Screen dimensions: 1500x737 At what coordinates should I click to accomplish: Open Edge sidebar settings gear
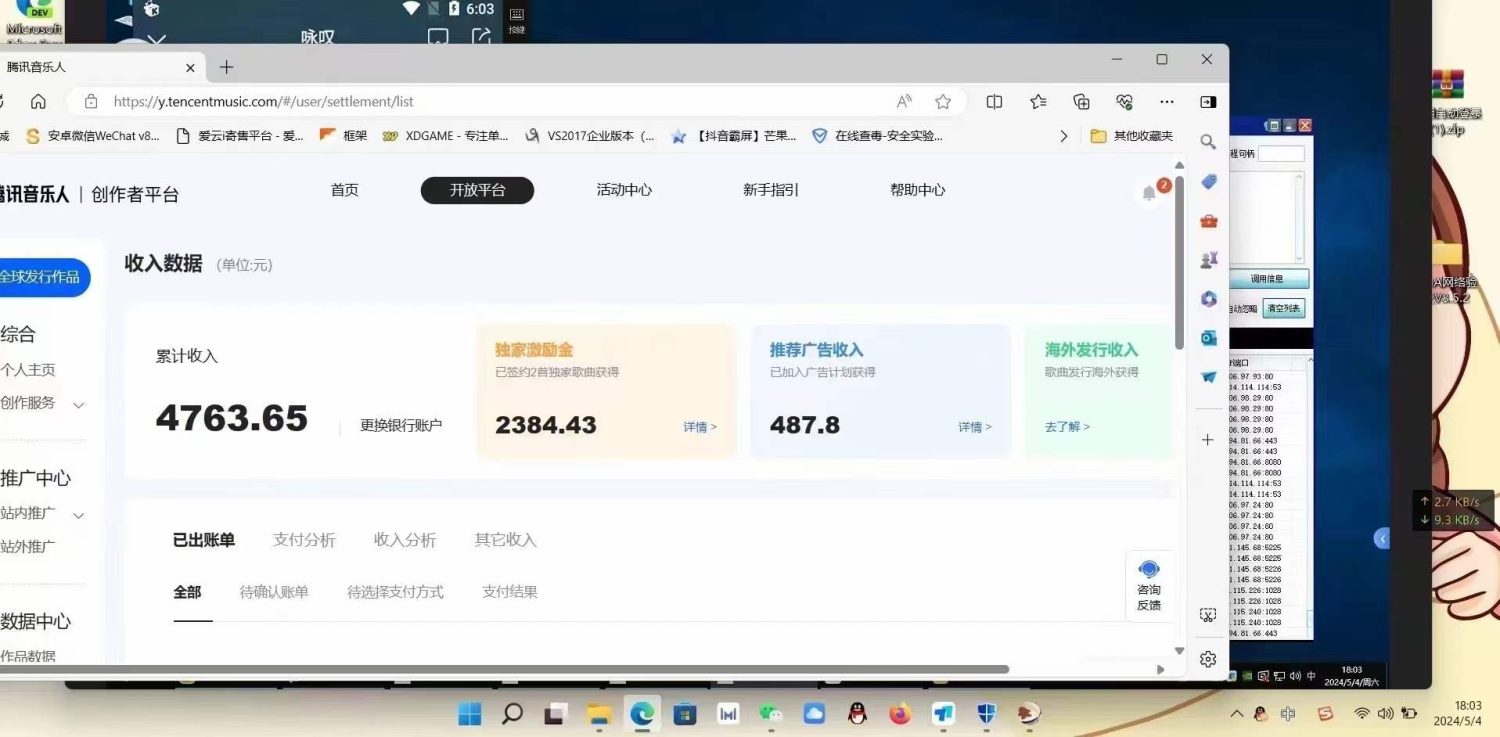(x=1208, y=659)
